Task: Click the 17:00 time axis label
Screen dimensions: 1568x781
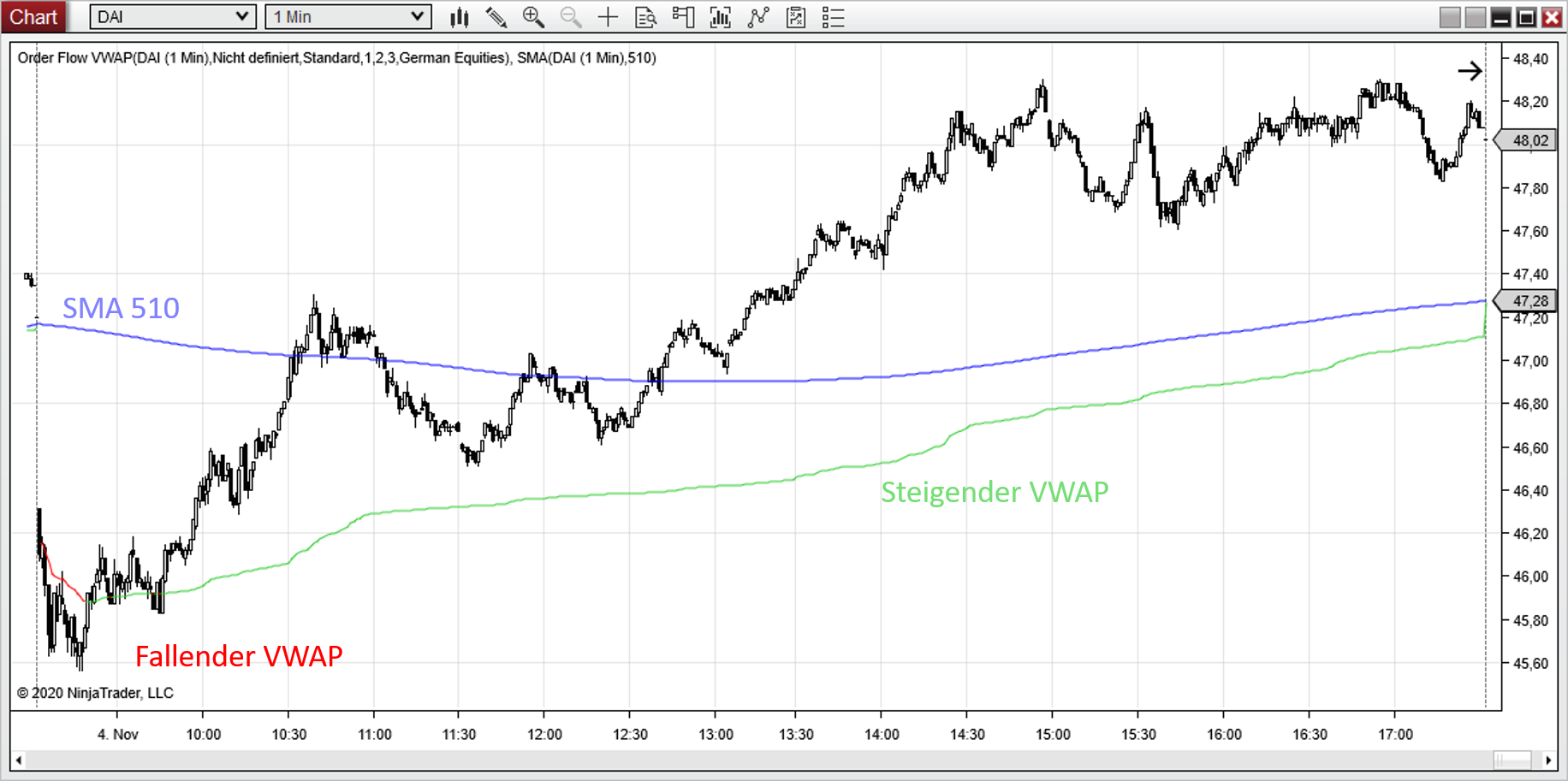Action: coord(1395,735)
